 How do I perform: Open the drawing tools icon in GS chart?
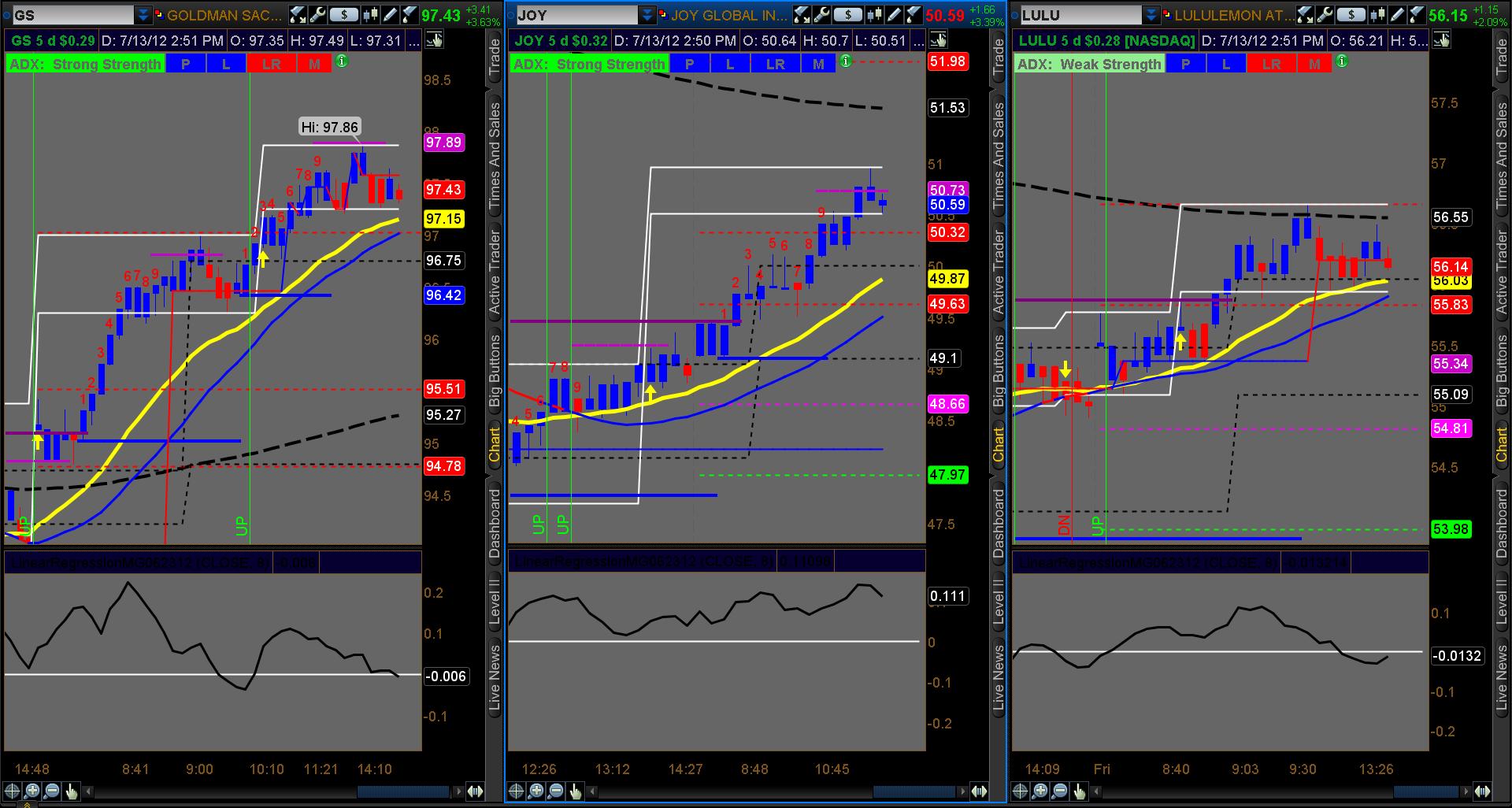pyautogui.click(x=298, y=14)
